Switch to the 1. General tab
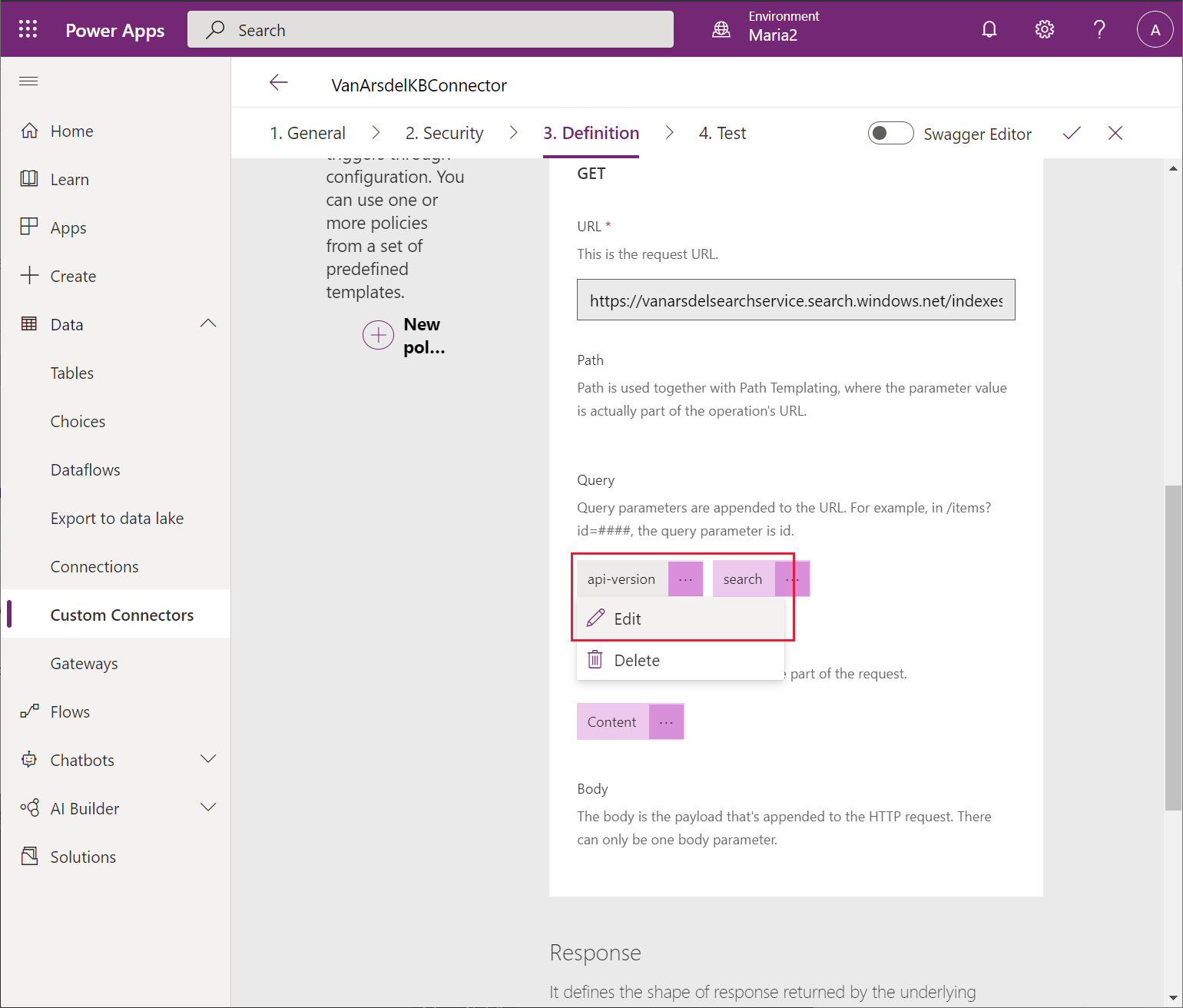 307,133
